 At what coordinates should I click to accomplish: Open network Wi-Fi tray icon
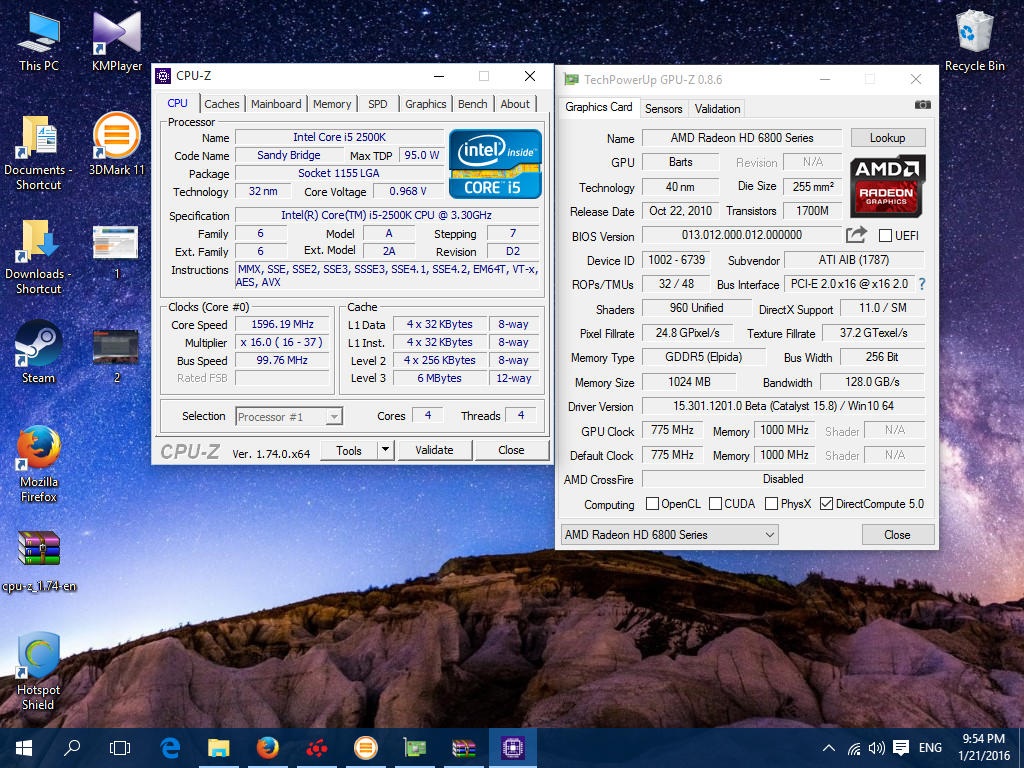coord(854,748)
